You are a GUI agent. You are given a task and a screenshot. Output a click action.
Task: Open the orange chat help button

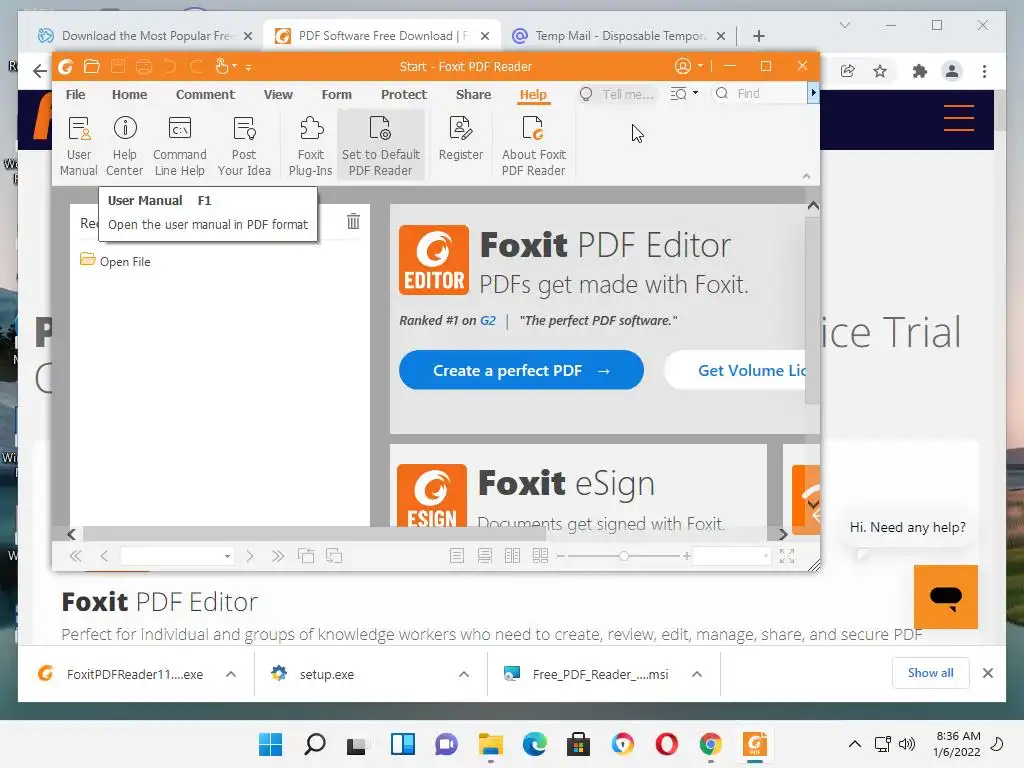(946, 597)
